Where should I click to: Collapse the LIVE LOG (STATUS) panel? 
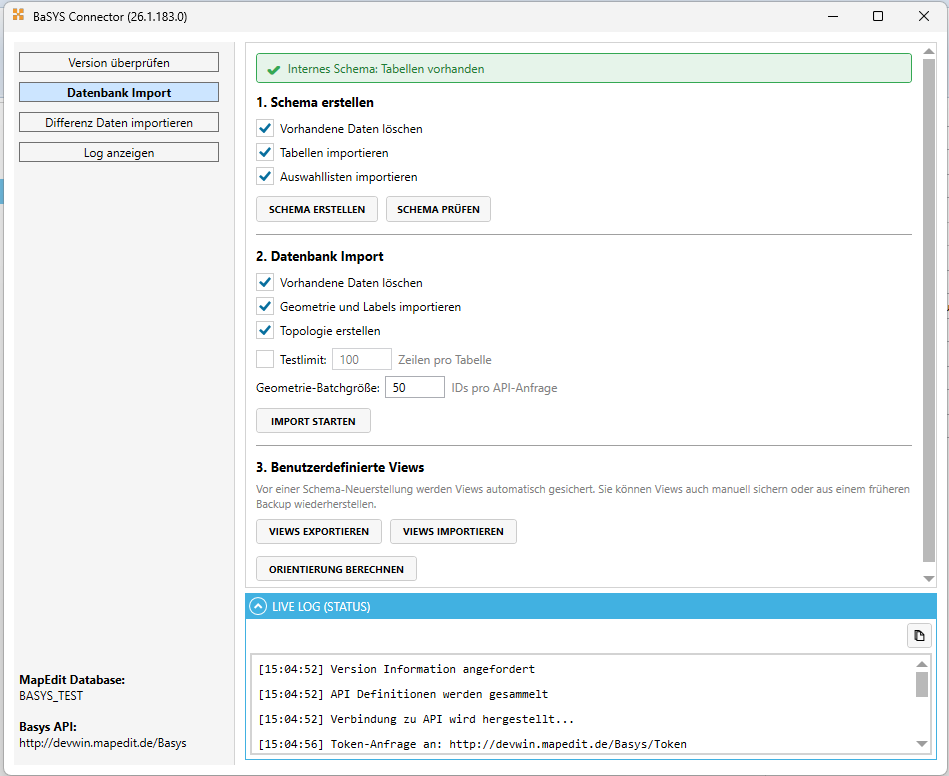point(258,607)
